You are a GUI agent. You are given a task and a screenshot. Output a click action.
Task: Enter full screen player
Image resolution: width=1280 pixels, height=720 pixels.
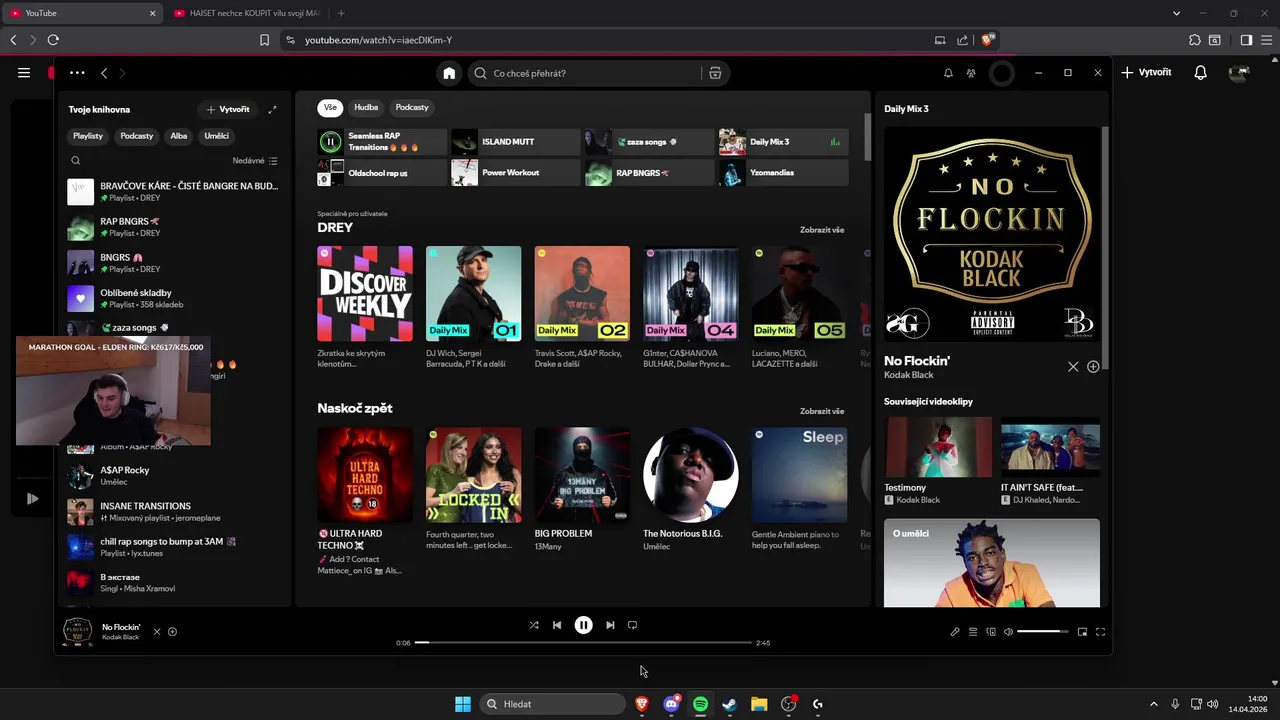tap(1100, 632)
